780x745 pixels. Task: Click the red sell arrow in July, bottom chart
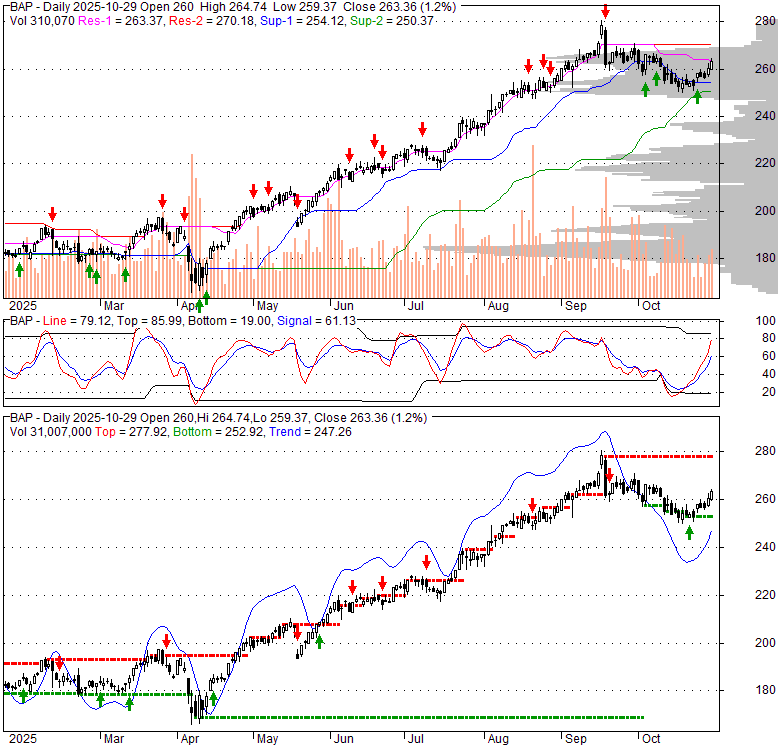[426, 562]
